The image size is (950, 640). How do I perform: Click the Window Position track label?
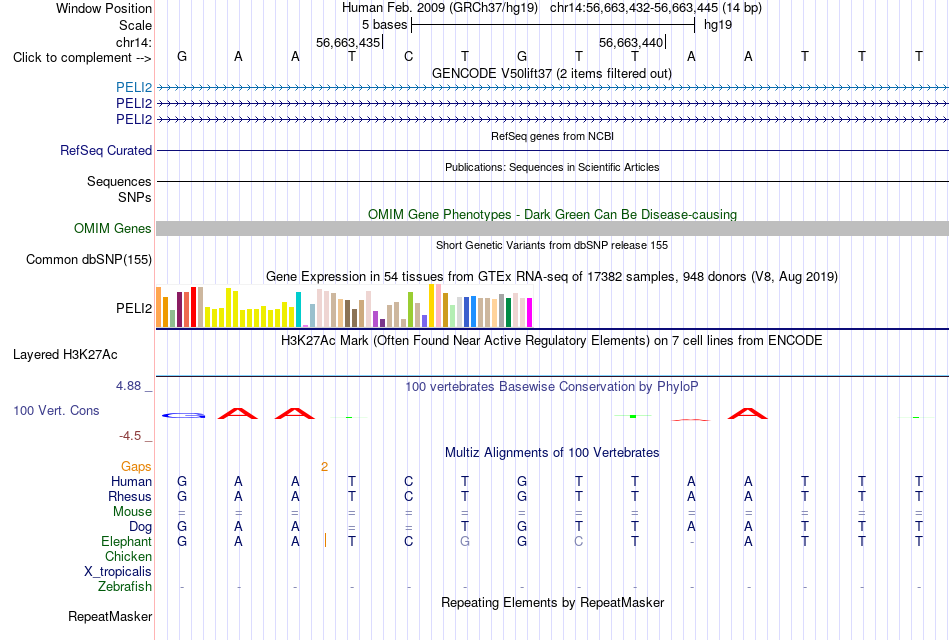[x=104, y=8]
